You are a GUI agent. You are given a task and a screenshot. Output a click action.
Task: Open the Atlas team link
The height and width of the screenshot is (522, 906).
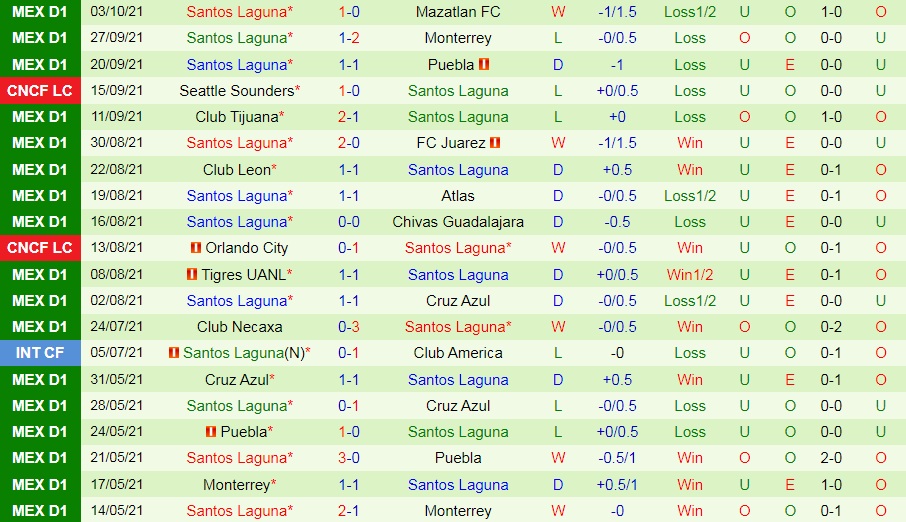458,196
